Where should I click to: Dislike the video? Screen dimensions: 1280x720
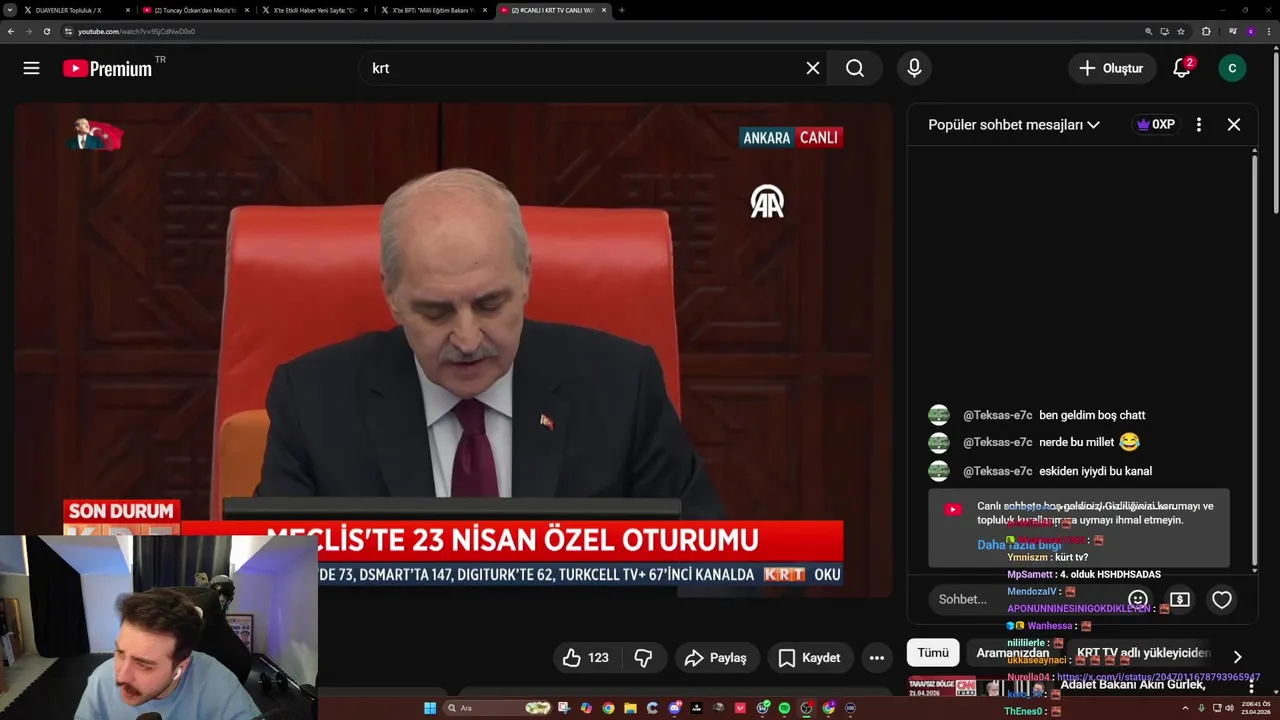(644, 657)
